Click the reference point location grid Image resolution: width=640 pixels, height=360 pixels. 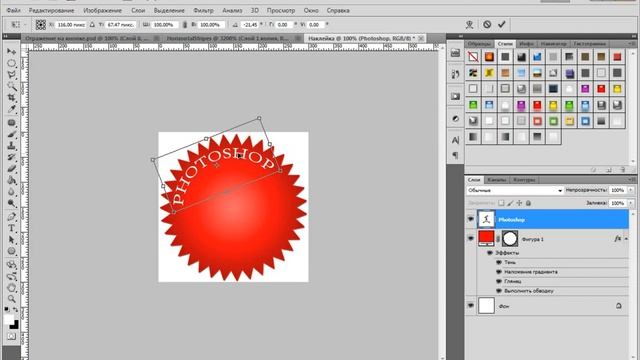(40, 24)
